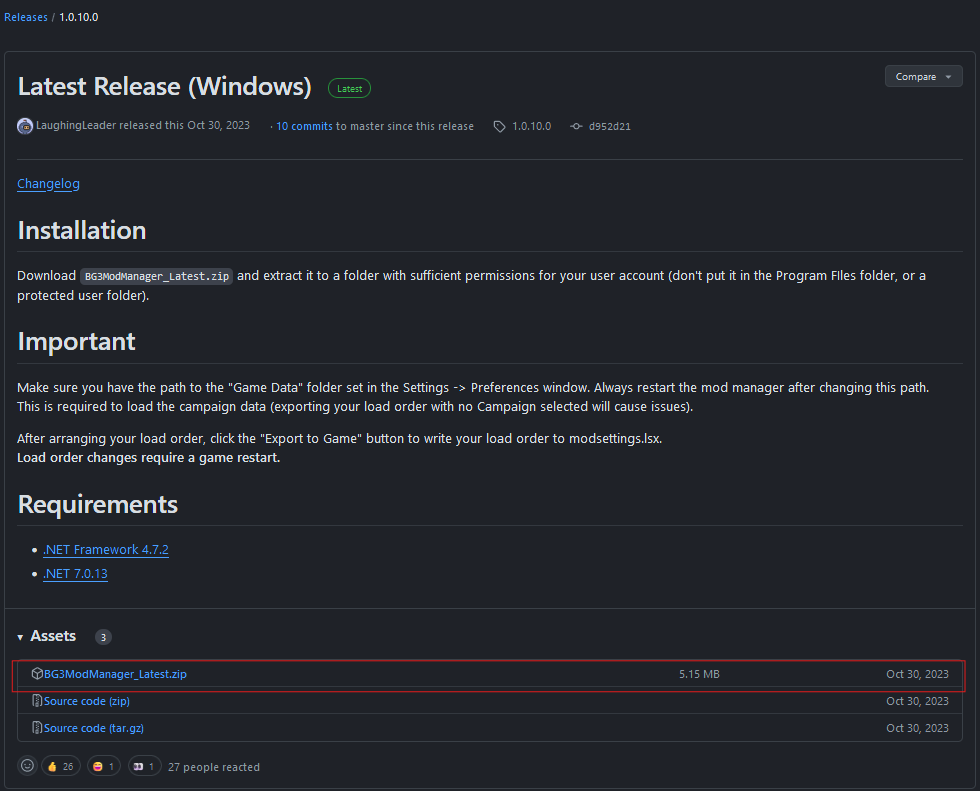Toggle the thumbs-up reaction with 26 votes
Image resolution: width=980 pixels, height=791 pixels.
click(x=60, y=765)
